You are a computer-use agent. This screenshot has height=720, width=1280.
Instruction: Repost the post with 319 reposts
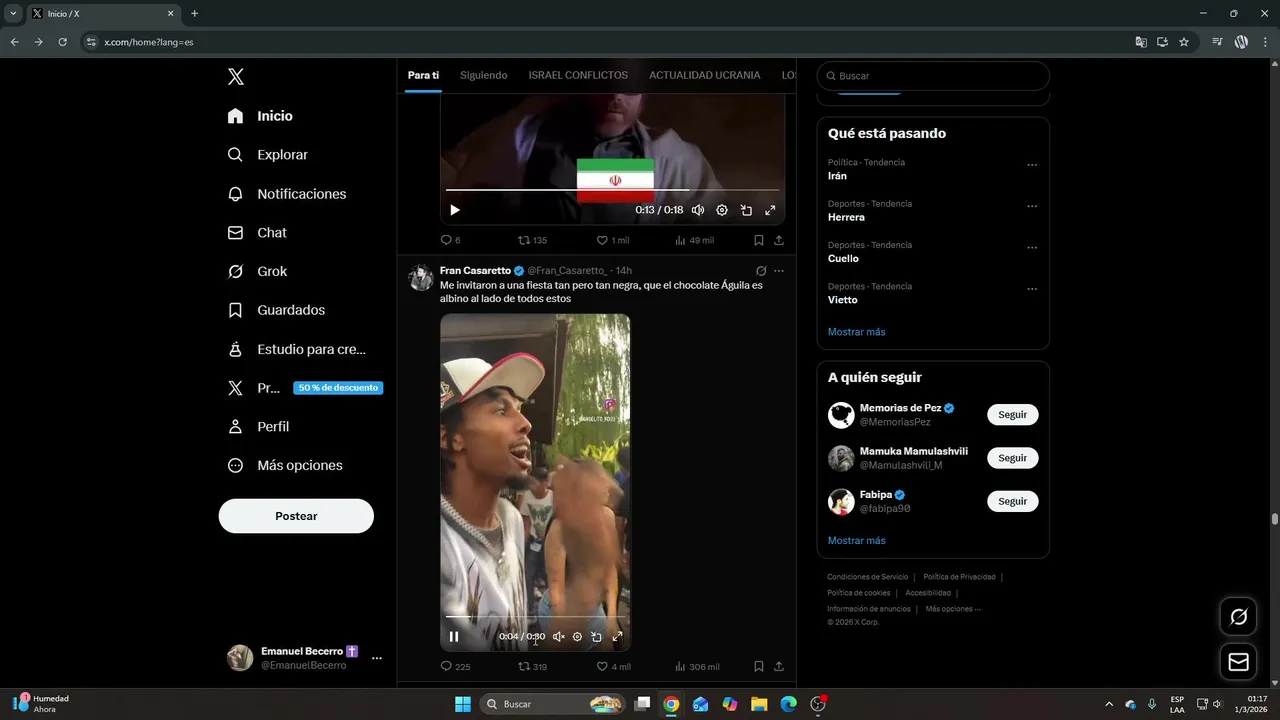pyautogui.click(x=532, y=667)
